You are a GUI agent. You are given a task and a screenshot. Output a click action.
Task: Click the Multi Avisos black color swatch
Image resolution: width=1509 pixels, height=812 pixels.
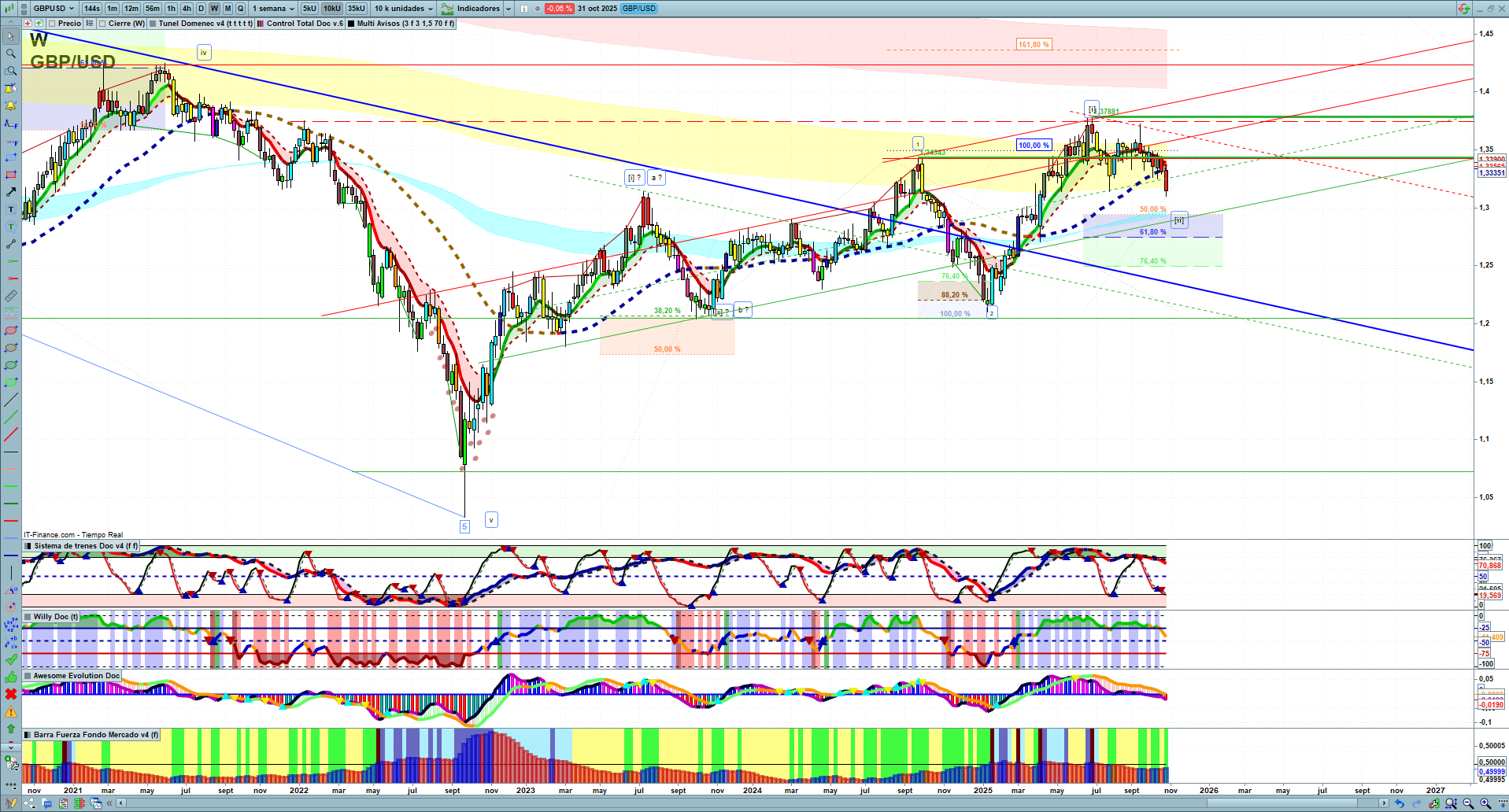tap(351, 24)
